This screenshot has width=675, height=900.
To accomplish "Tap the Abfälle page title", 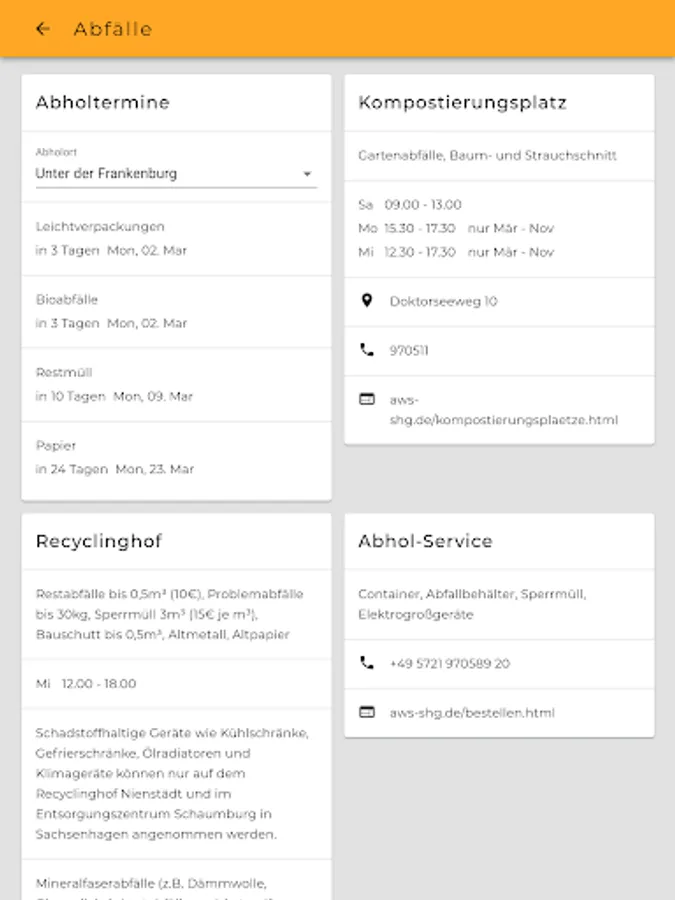I will tap(113, 29).
